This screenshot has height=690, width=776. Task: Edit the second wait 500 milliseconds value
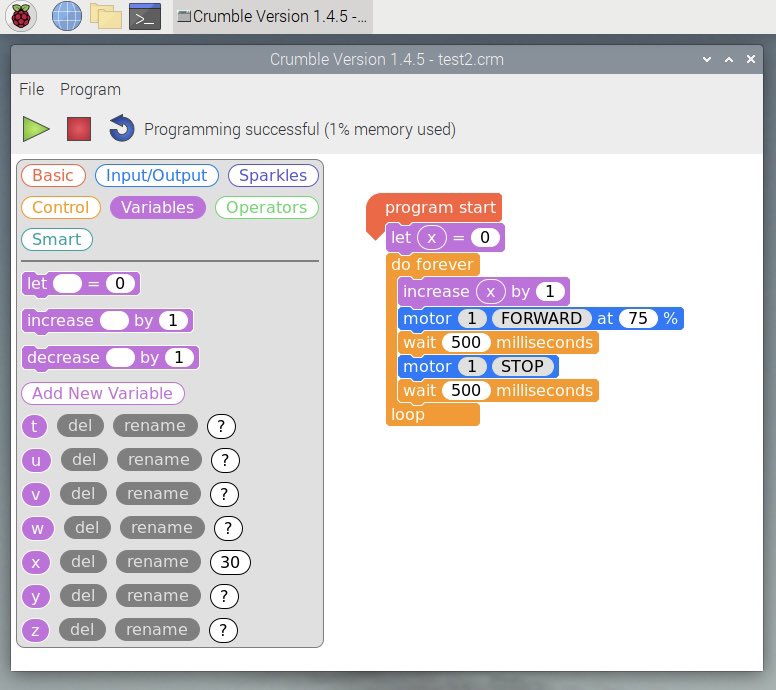click(x=466, y=391)
